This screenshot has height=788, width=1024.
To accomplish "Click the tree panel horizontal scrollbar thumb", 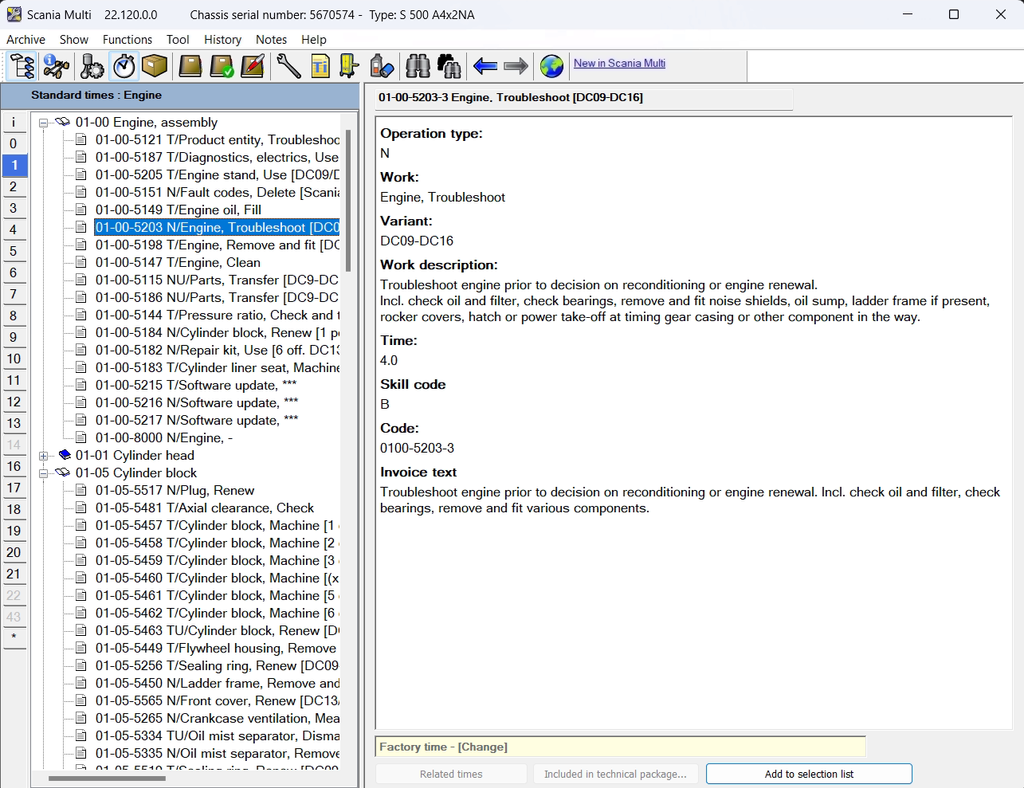I will (108, 778).
